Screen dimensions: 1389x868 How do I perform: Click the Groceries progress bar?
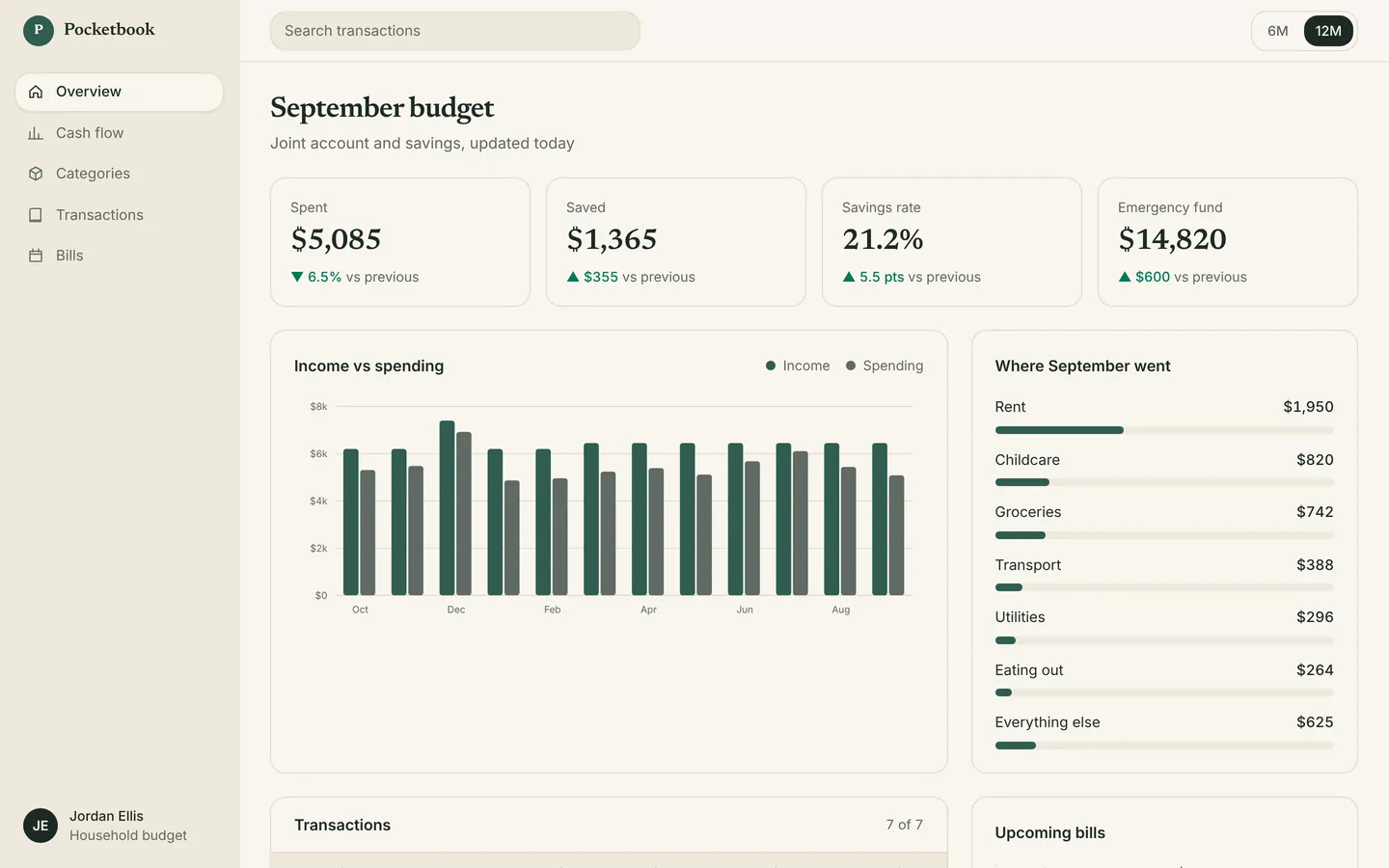[1164, 535]
